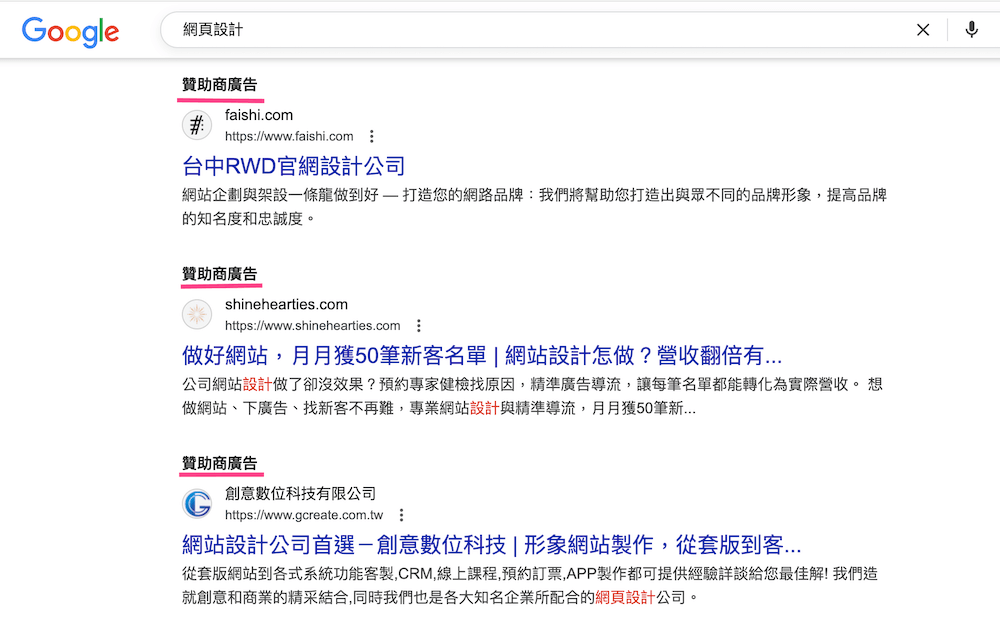Click the faishi.com site name
Viewport: 1000px width, 620px height.
pos(259,115)
